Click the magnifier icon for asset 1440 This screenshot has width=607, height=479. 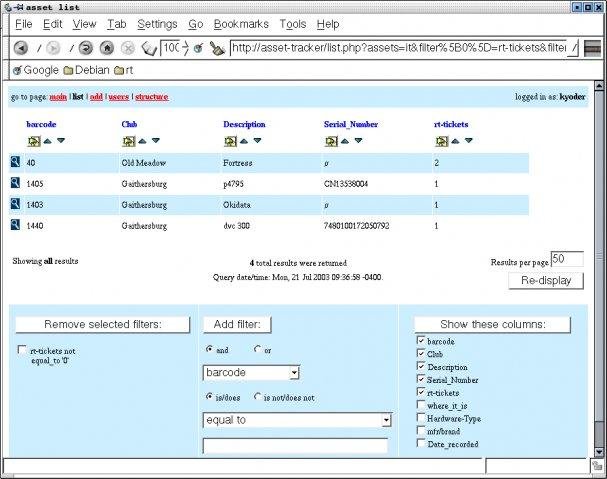[x=16, y=225]
